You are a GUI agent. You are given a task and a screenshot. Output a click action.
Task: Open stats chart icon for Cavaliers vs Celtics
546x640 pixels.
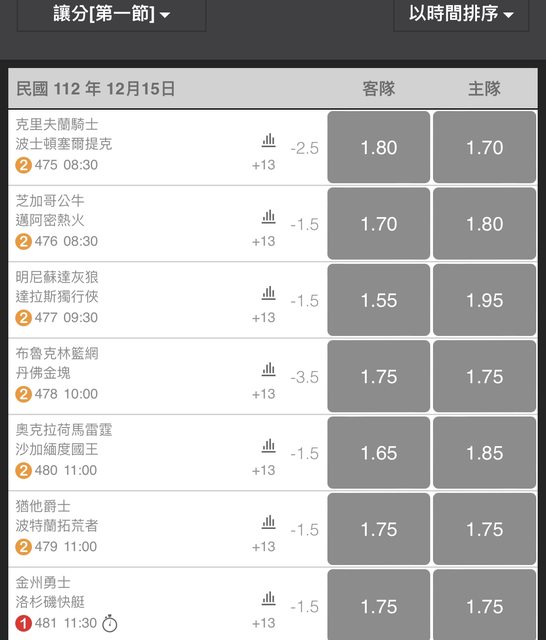point(269,141)
